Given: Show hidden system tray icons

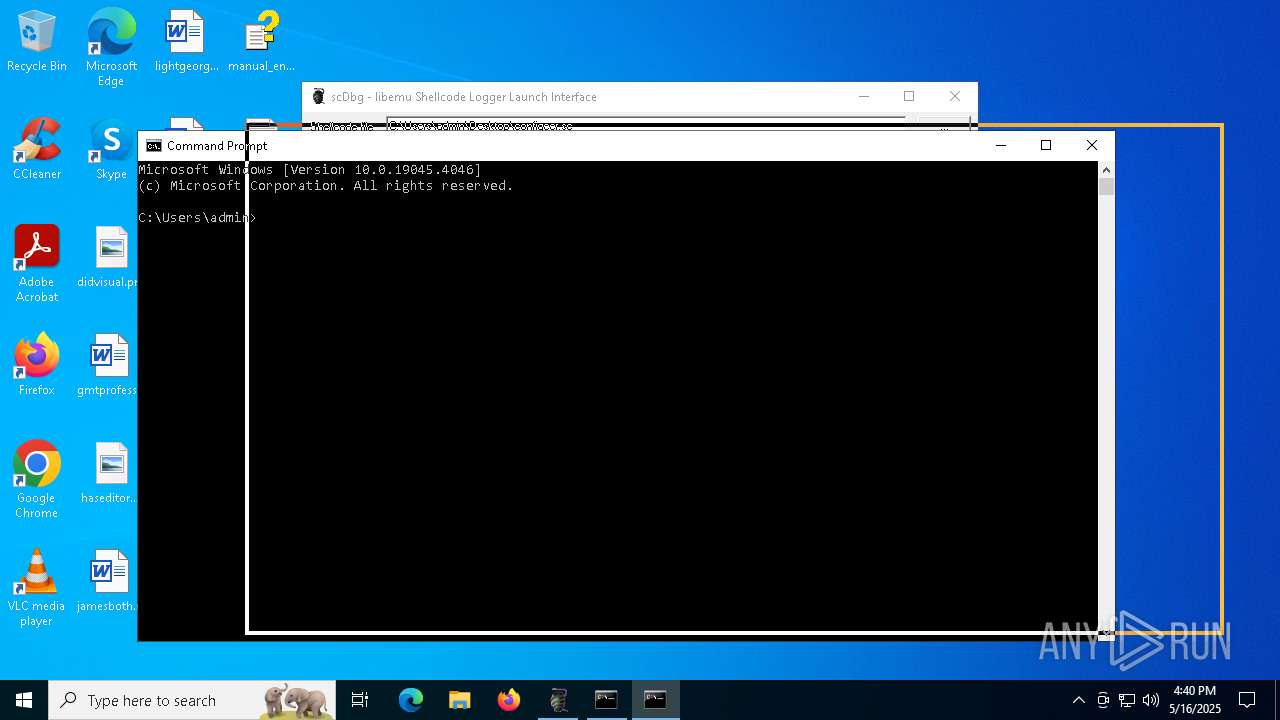Looking at the screenshot, I should [1078, 700].
